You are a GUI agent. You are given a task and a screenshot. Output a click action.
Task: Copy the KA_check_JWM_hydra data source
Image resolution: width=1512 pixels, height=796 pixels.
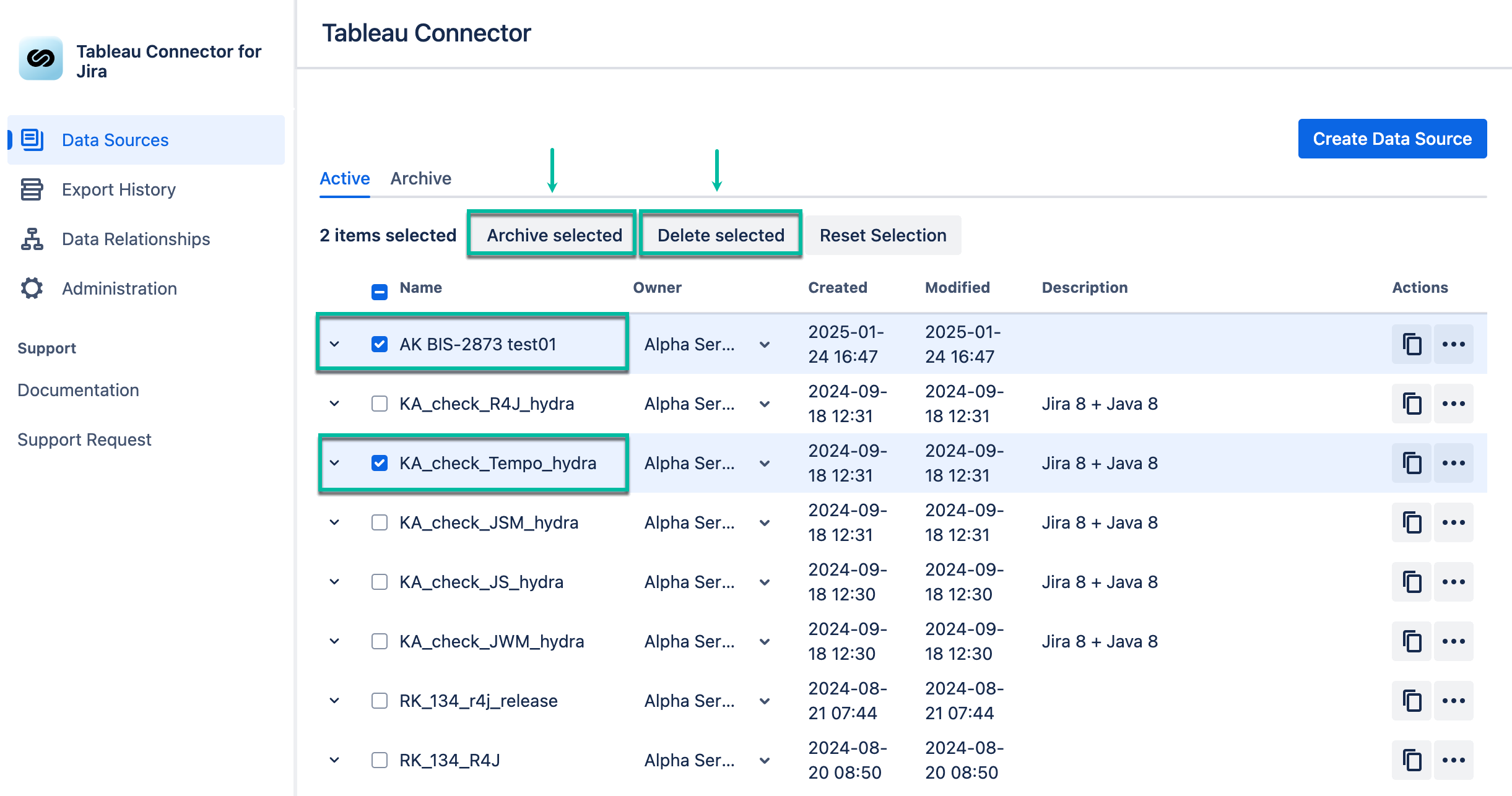point(1412,641)
